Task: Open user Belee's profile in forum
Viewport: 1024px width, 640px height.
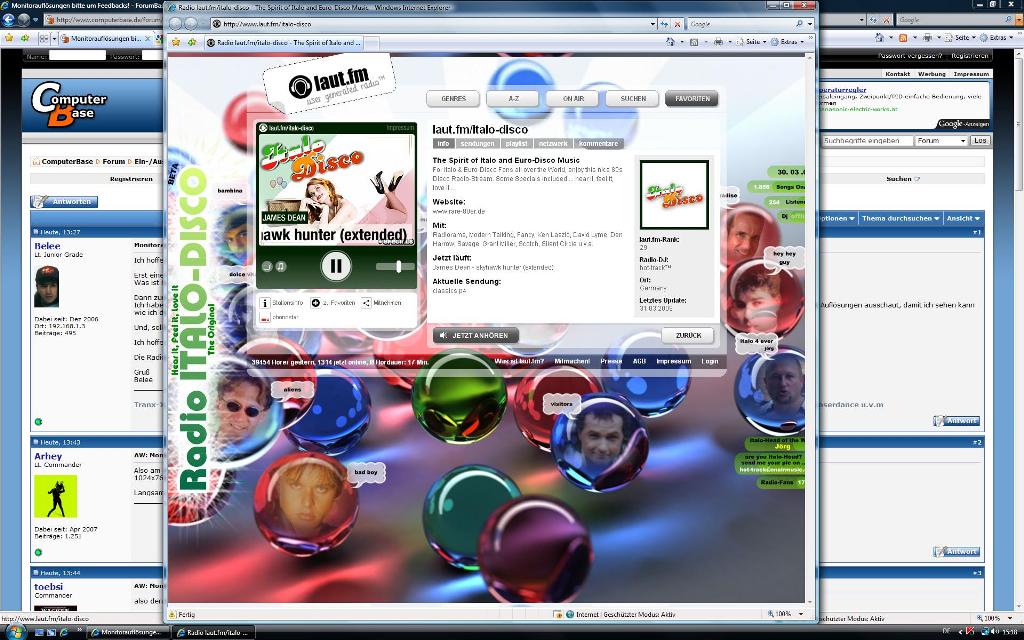Action: tap(47, 246)
